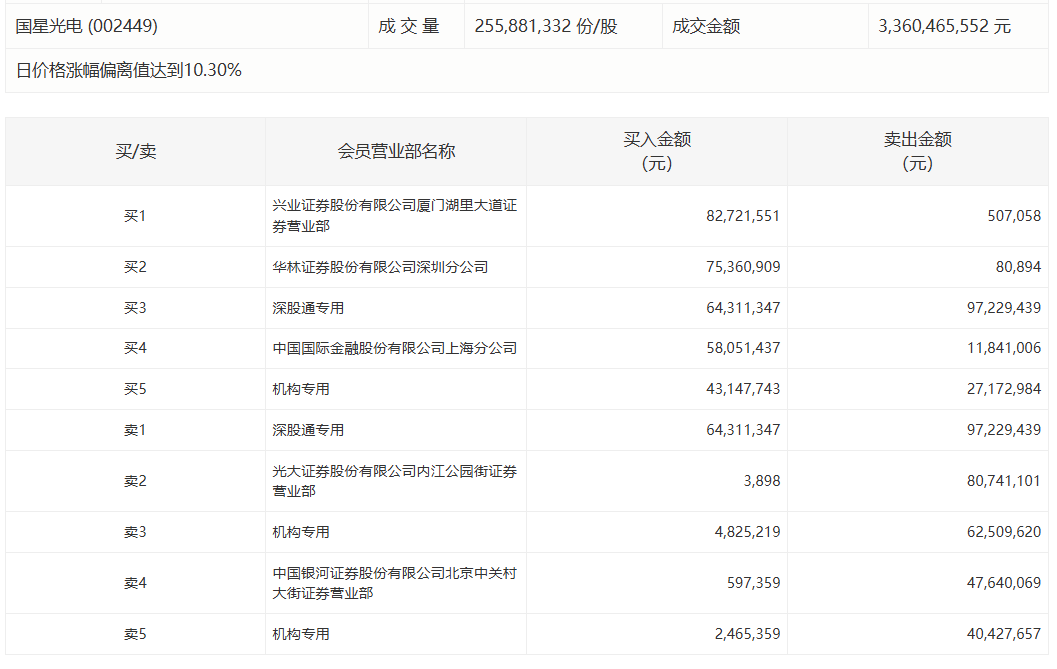
Task: Click the 买1 row label
Action: click(x=135, y=216)
